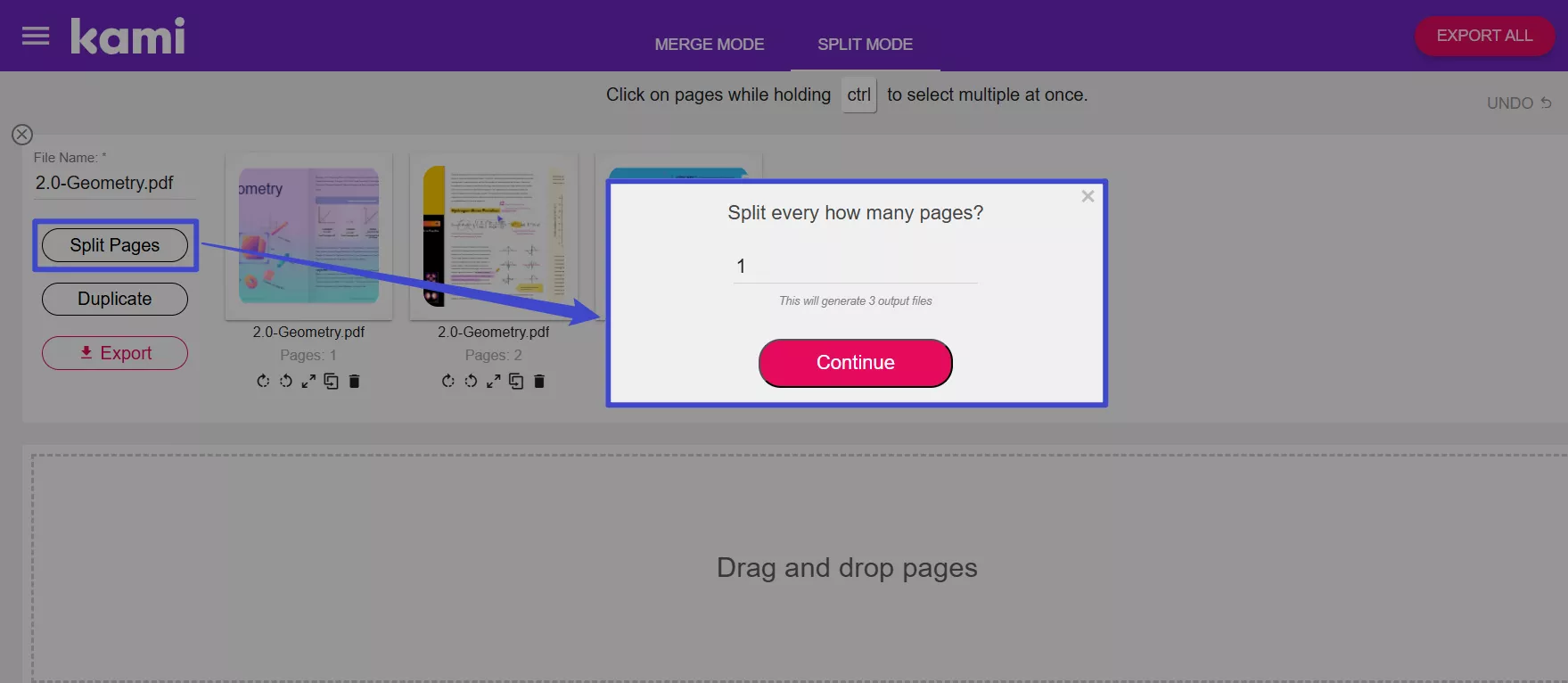Undo the last action
1568x683 pixels.
[1519, 103]
